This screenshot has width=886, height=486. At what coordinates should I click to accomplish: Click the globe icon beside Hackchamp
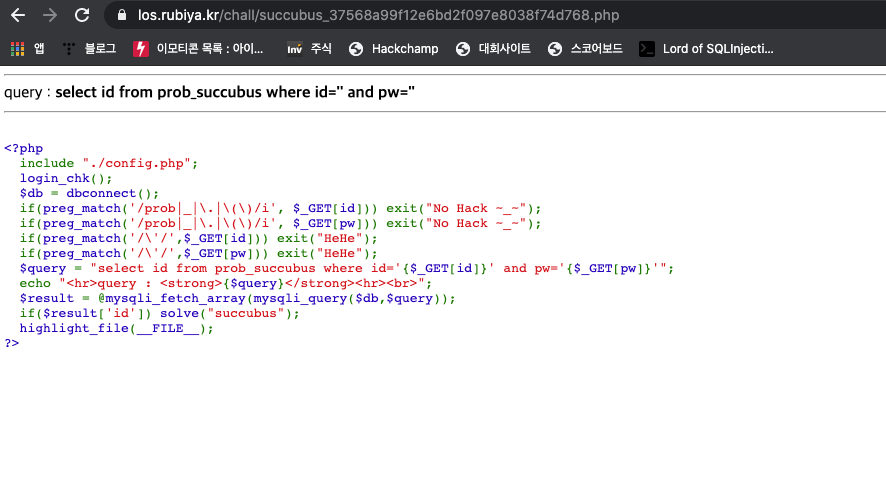coord(356,49)
